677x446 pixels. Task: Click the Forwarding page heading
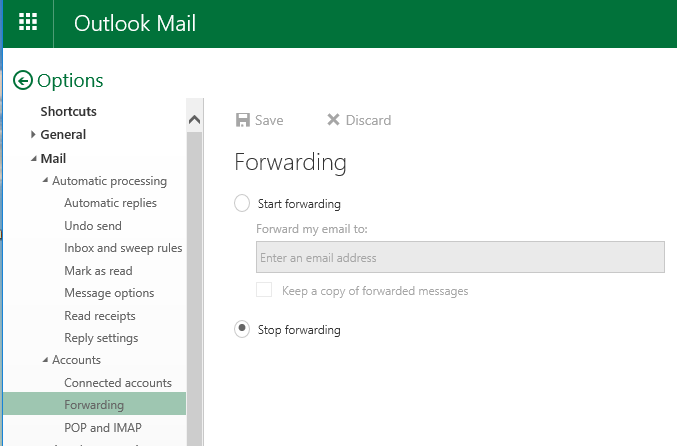(x=290, y=163)
